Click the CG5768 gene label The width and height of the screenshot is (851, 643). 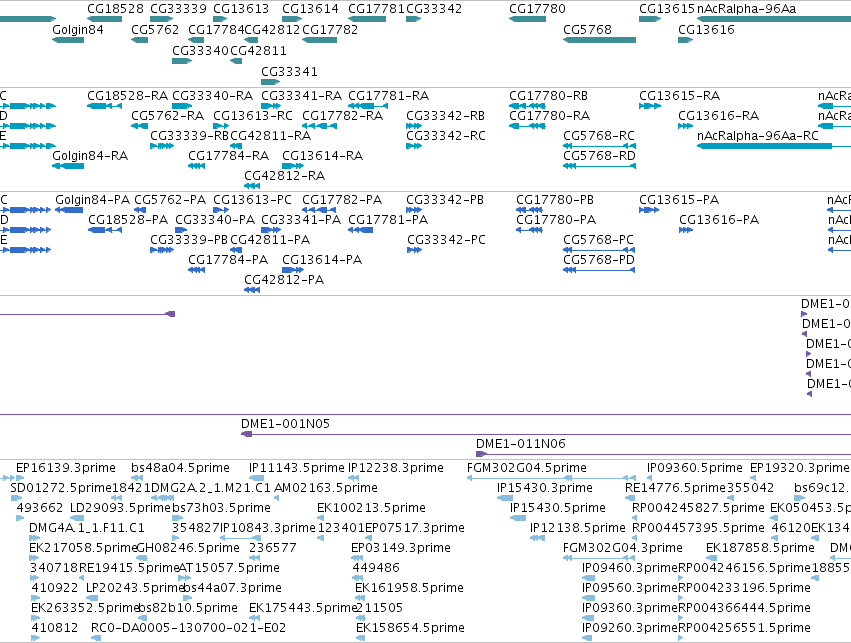click(587, 29)
